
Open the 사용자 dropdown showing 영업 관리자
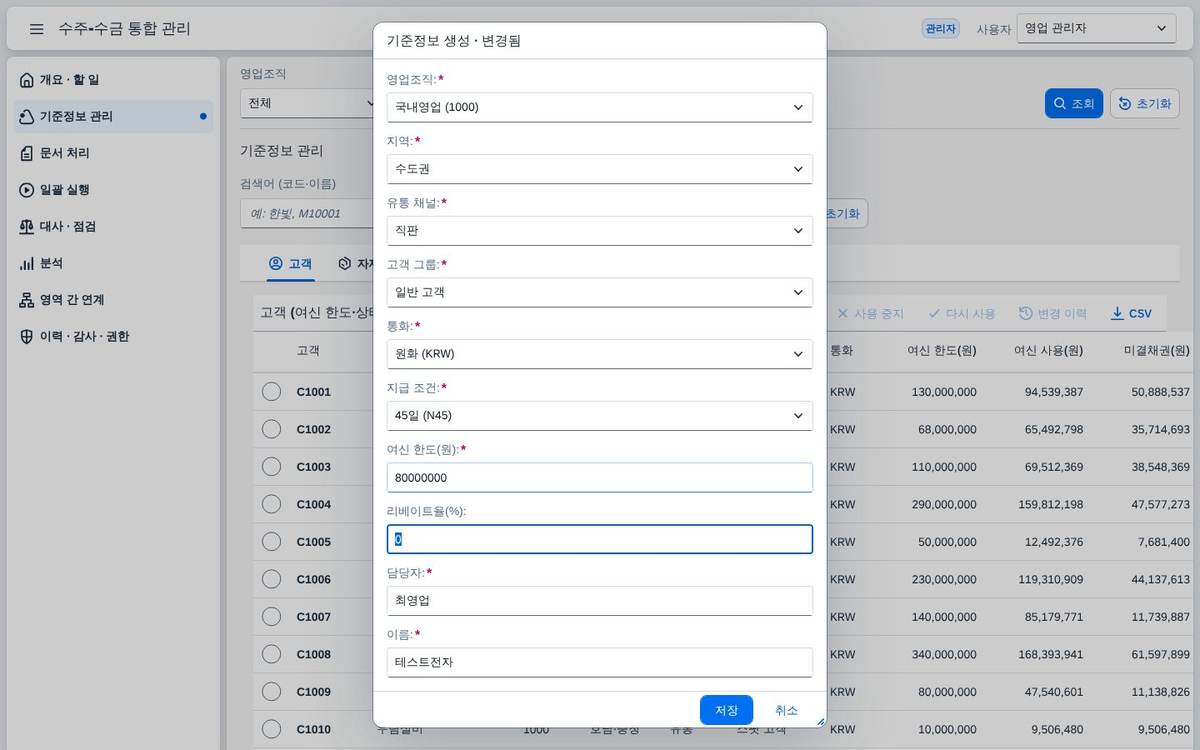tap(1096, 29)
